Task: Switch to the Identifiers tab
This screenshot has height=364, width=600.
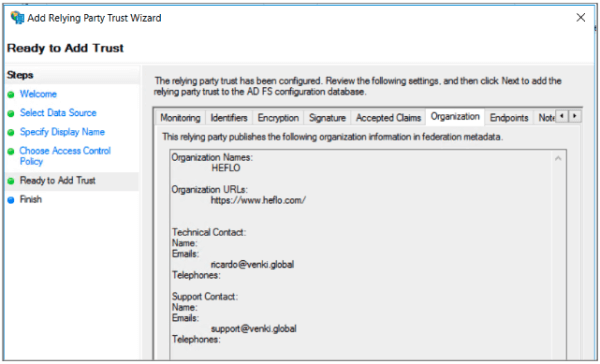Action: pyautogui.click(x=229, y=118)
